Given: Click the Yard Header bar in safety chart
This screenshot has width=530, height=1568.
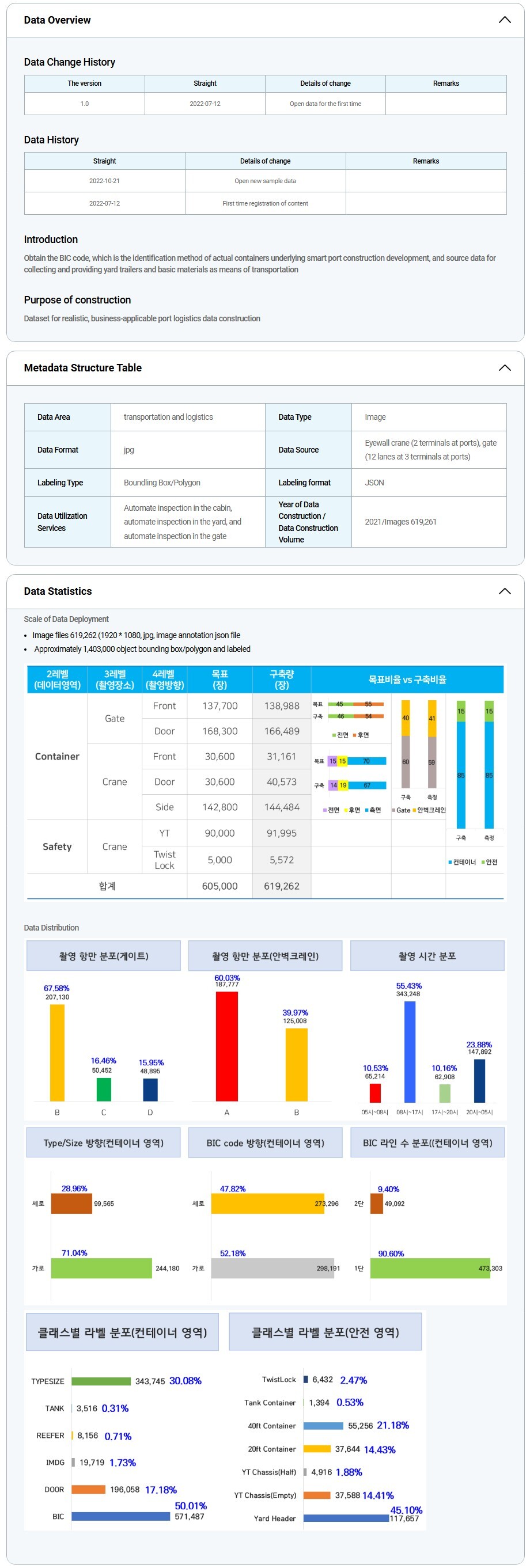Looking at the screenshot, I should (346, 1518).
